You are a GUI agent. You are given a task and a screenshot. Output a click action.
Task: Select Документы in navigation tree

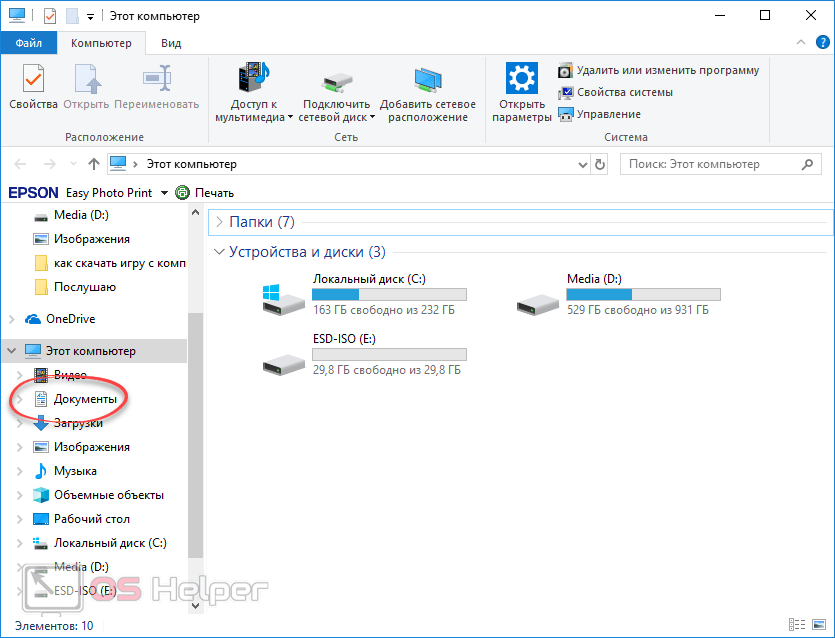85,399
